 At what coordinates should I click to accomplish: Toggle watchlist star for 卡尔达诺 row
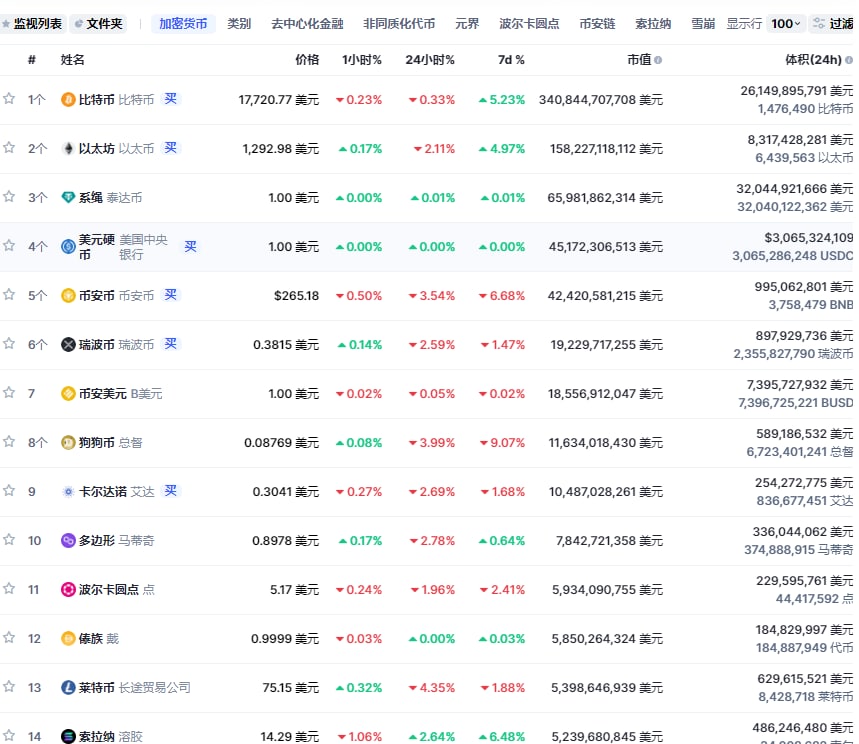tap(9, 490)
